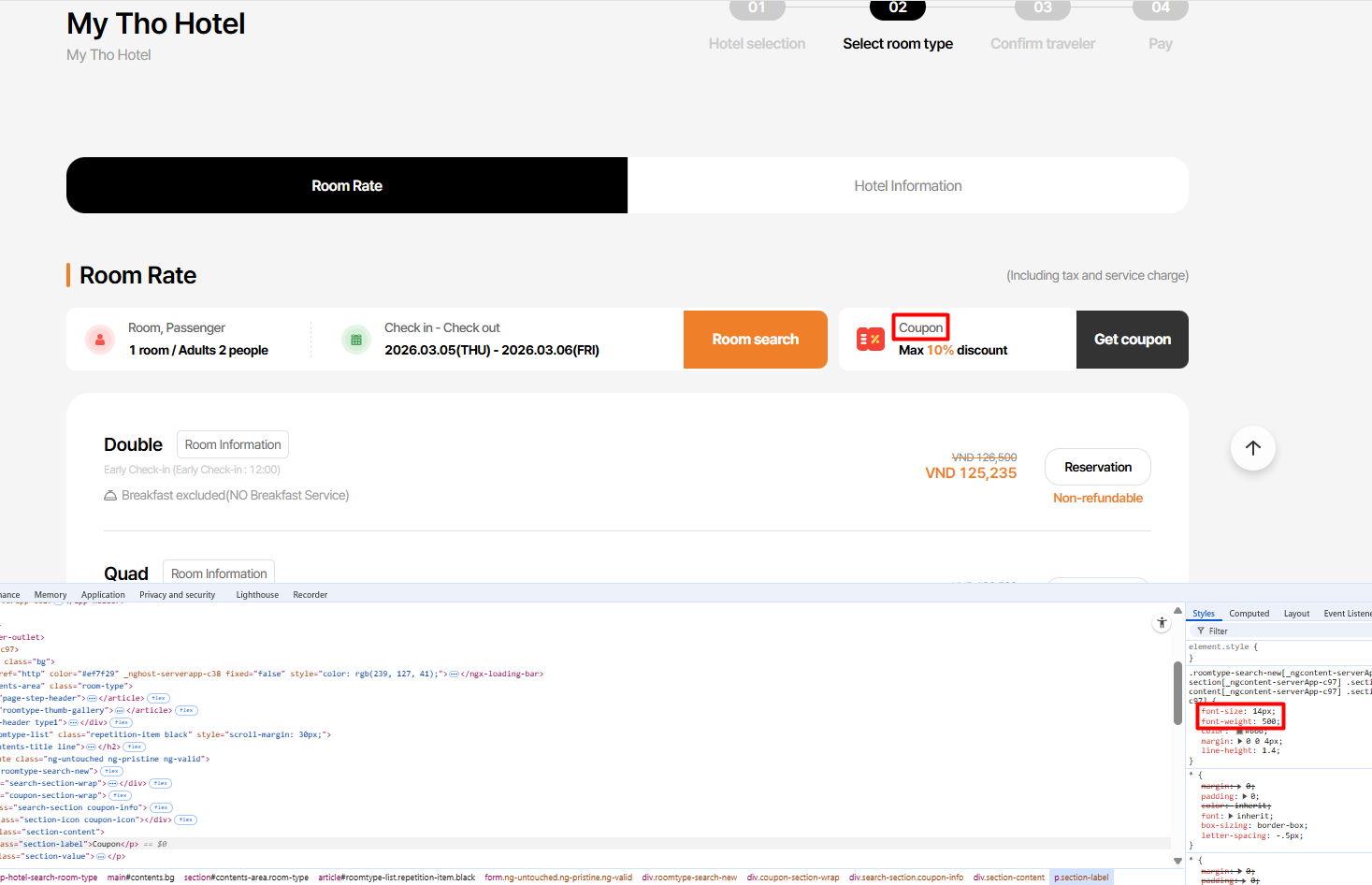Select the Styles pane tab
The image size is (1372, 885).
click(x=1204, y=614)
